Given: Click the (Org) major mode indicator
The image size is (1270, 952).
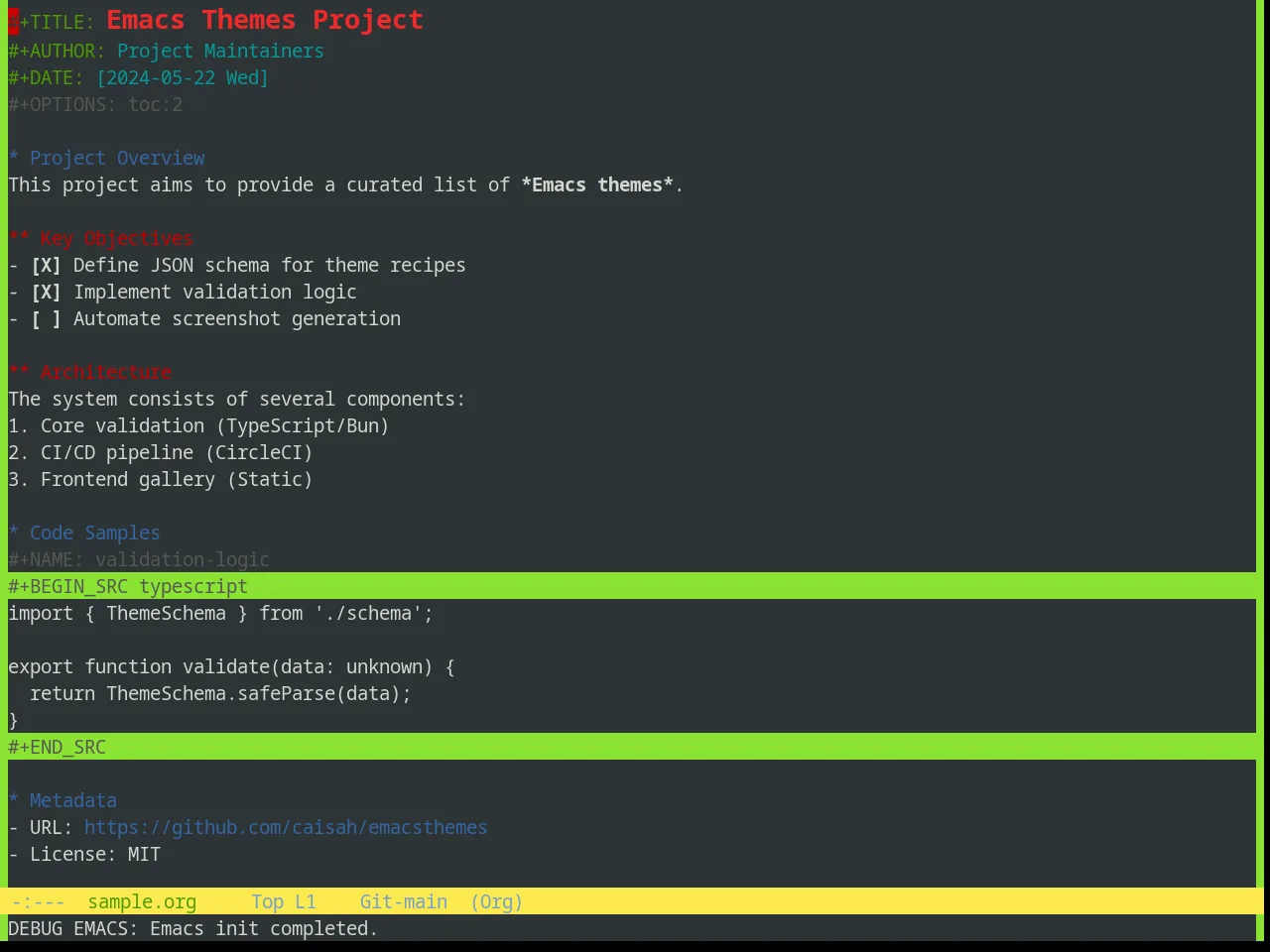Looking at the screenshot, I should pyautogui.click(x=496, y=902).
